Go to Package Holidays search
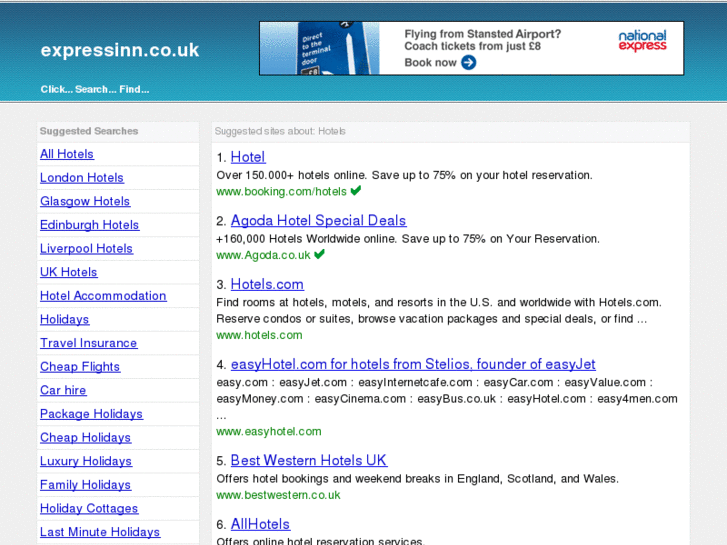727x545 pixels. 91,414
